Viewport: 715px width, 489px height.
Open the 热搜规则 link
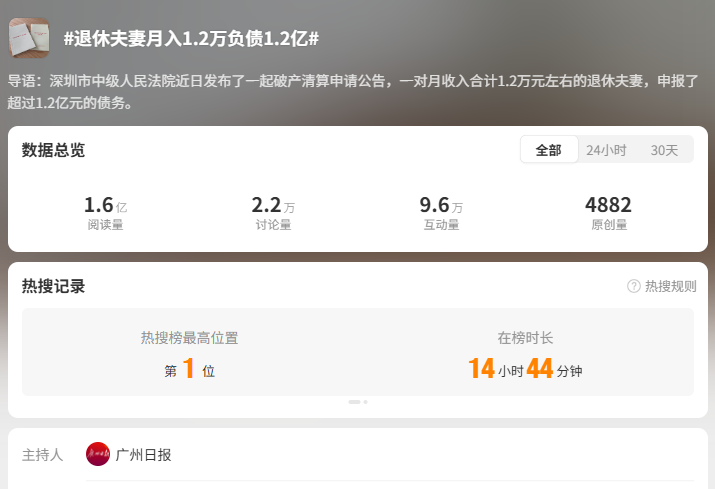coord(670,286)
